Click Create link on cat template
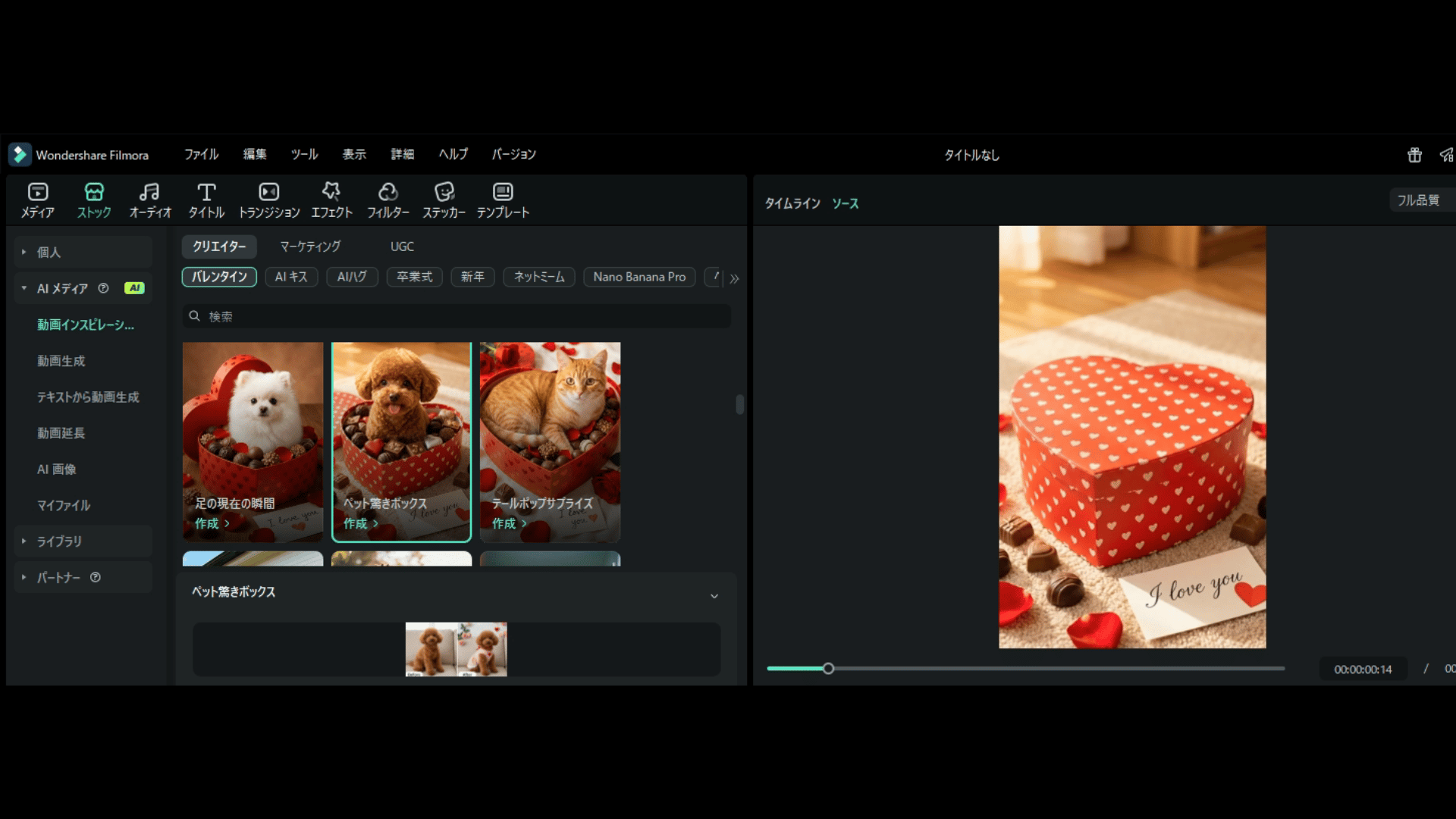Screen dimensions: 1456x819 click(508, 523)
